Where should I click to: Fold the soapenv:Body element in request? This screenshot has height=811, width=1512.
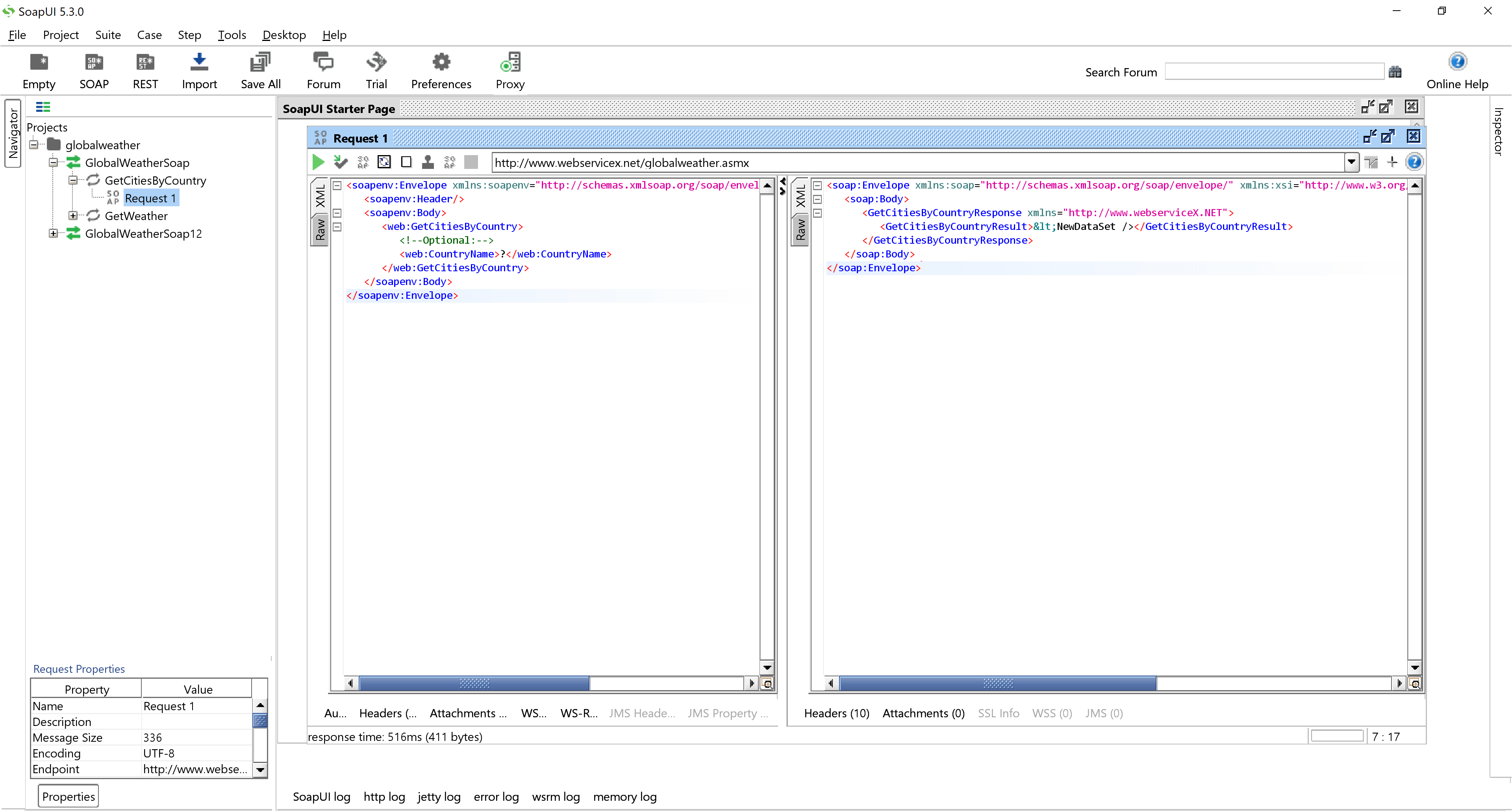pyautogui.click(x=337, y=213)
